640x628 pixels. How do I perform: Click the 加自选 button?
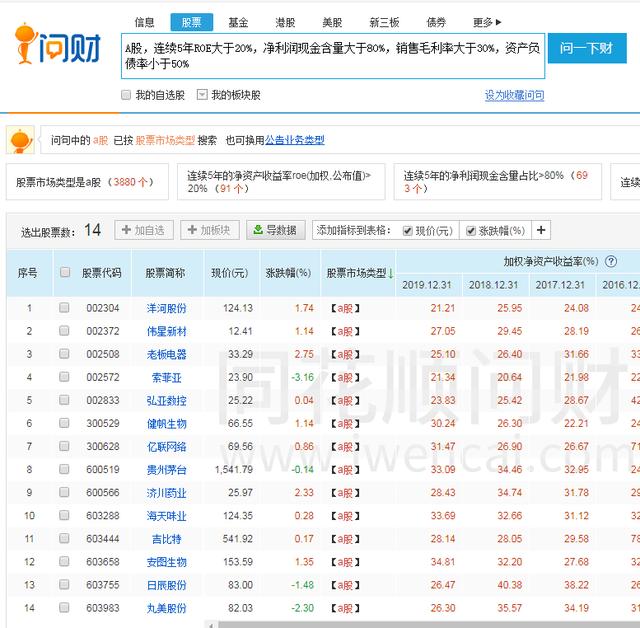pos(144,230)
